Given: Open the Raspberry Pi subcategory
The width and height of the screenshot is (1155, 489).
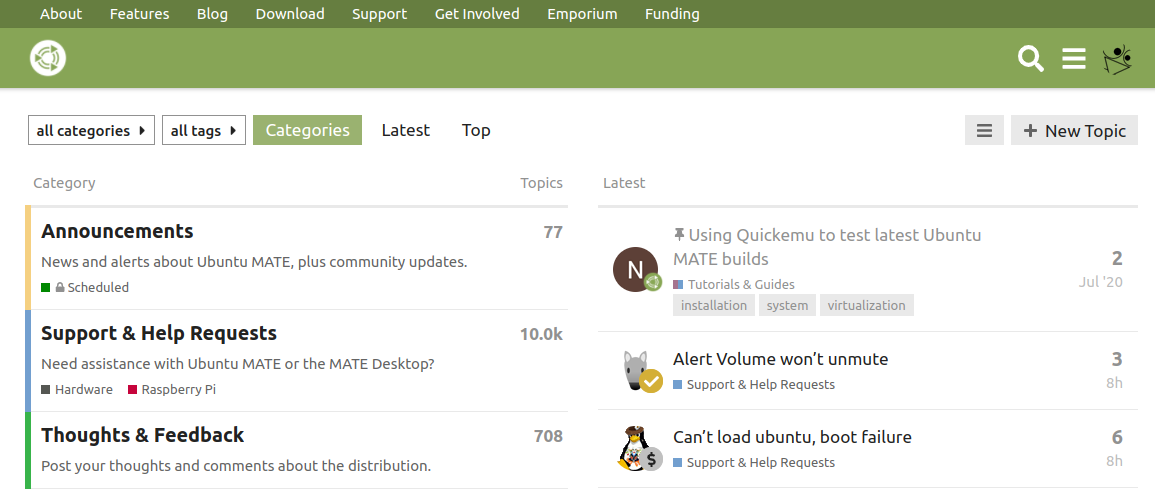Looking at the screenshot, I should click(179, 390).
